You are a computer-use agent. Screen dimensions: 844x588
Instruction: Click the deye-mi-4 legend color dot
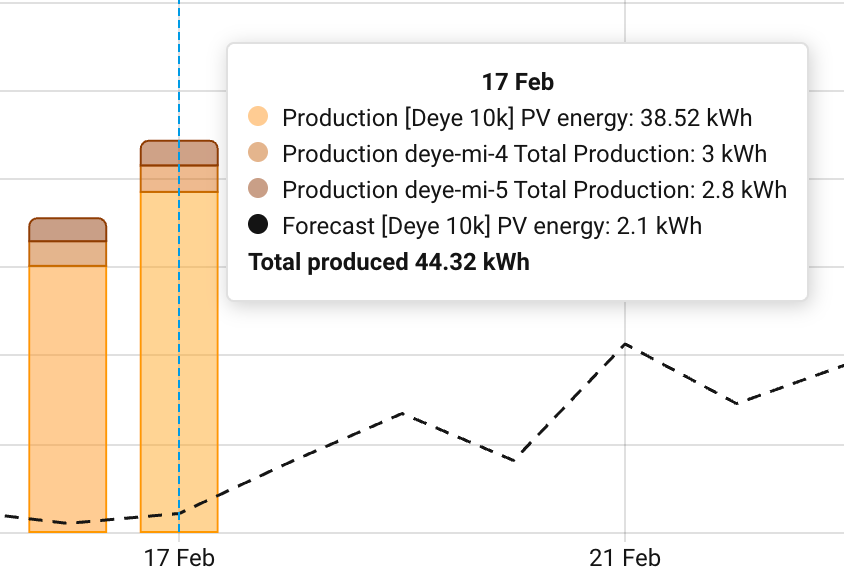click(258, 154)
